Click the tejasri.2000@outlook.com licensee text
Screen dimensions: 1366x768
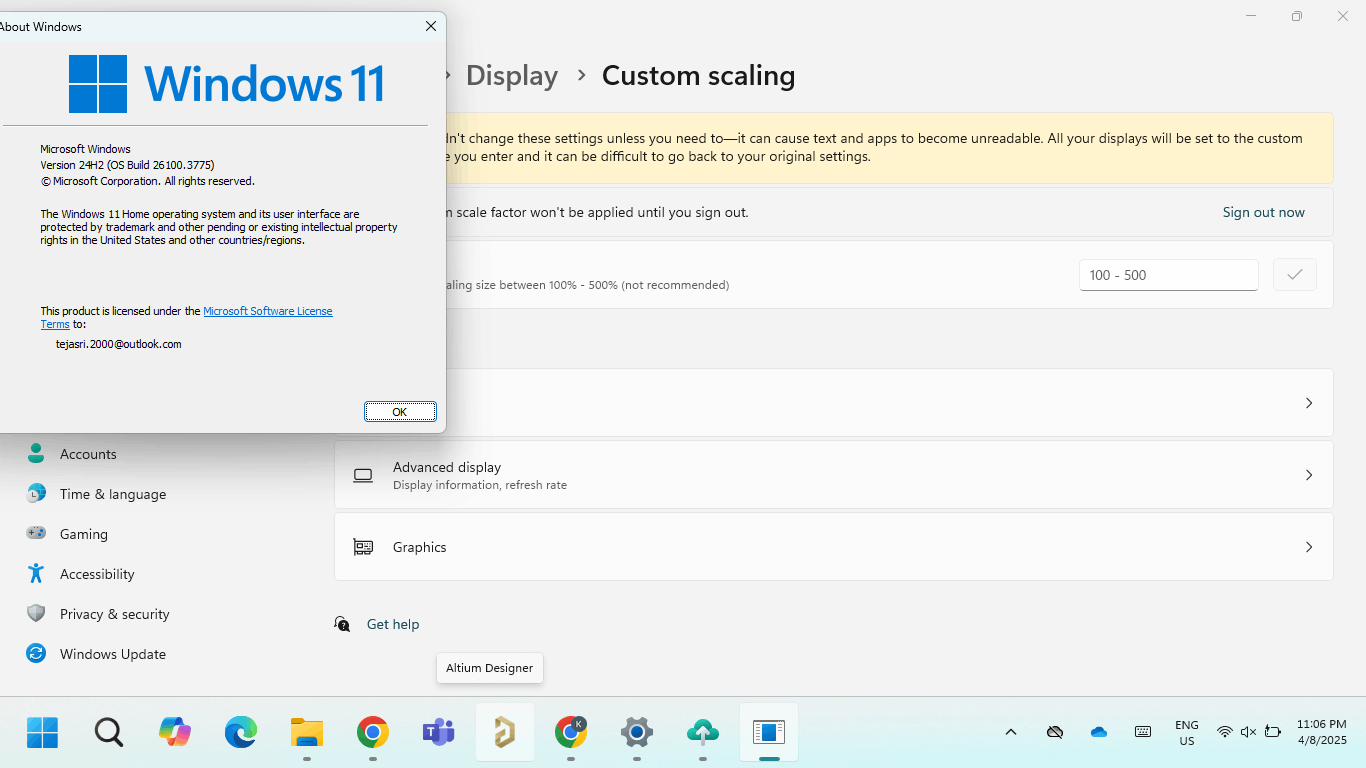point(119,344)
